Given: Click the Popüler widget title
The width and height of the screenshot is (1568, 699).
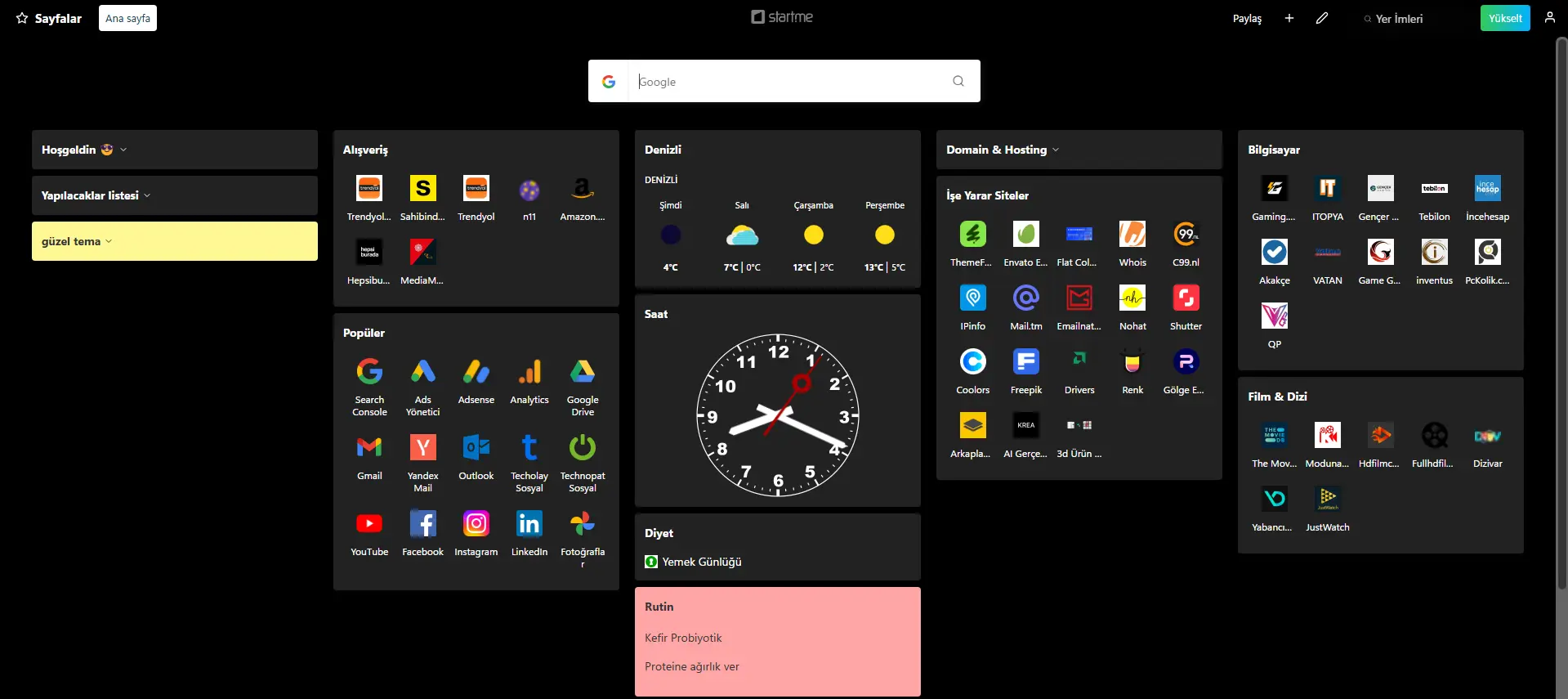Looking at the screenshot, I should pyautogui.click(x=364, y=333).
